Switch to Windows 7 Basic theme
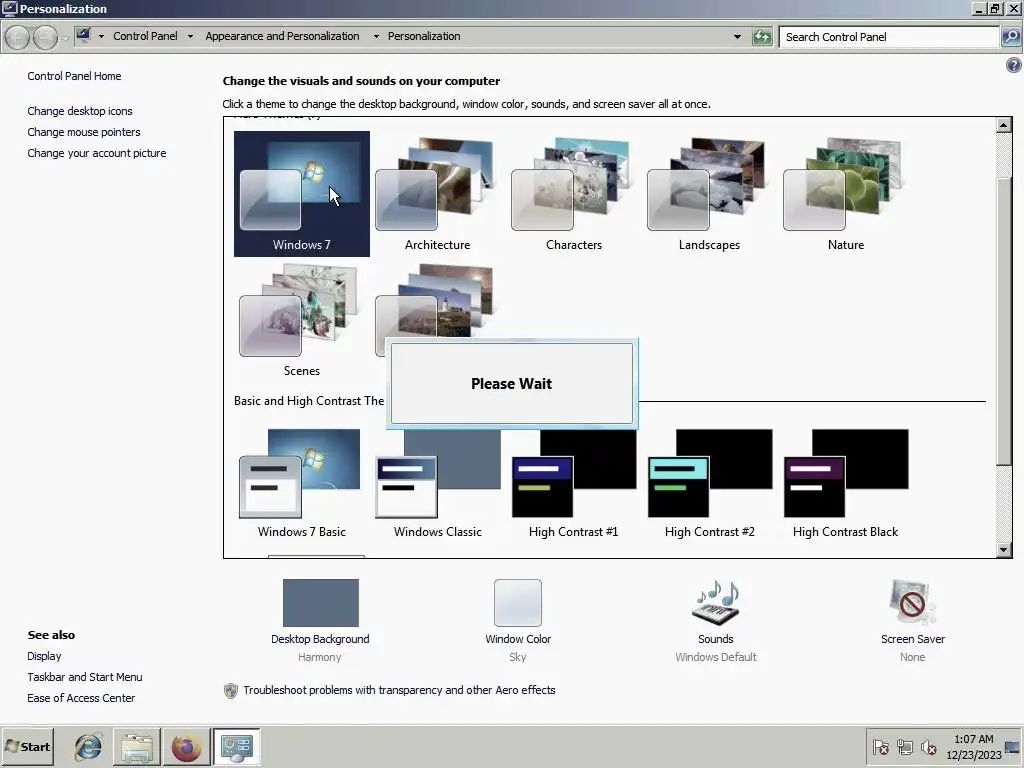Viewport: 1024px width, 768px height. [302, 483]
